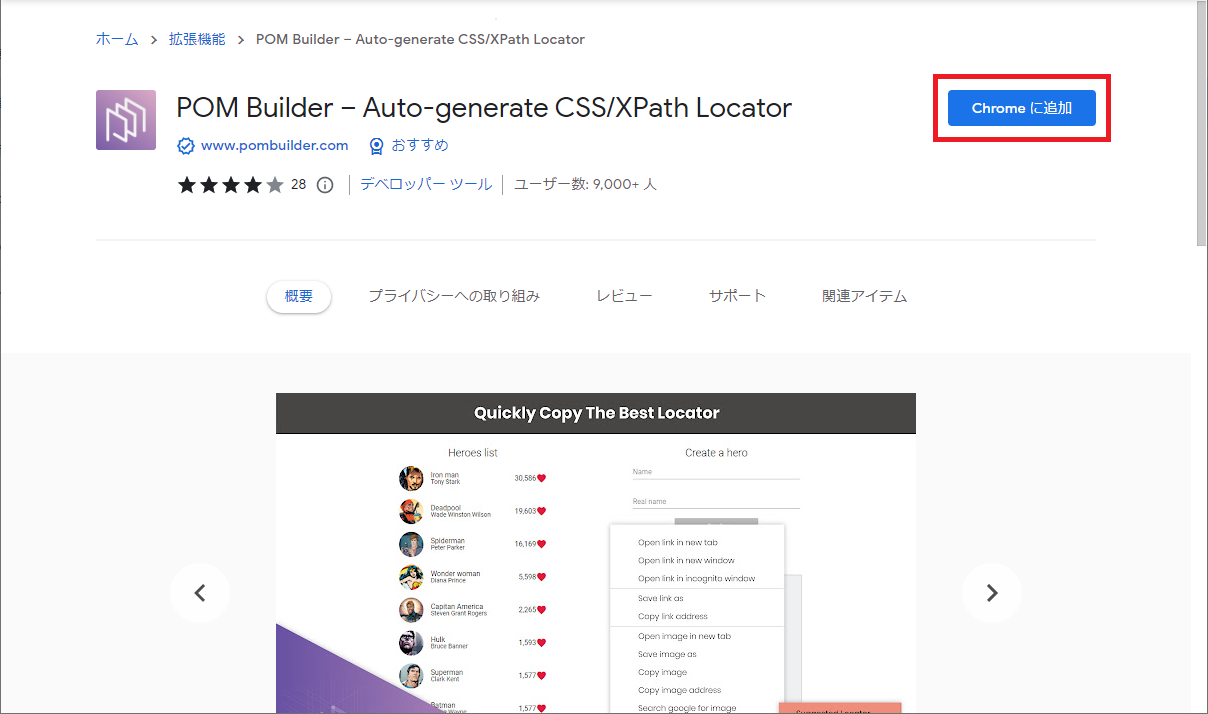Switch to the レビュー tab

[x=623, y=296]
